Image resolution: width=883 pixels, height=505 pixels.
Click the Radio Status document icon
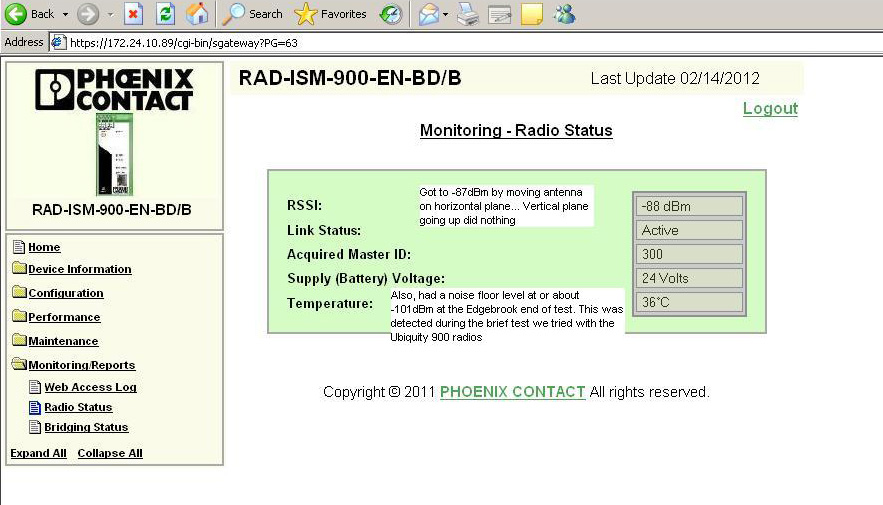click(35, 407)
